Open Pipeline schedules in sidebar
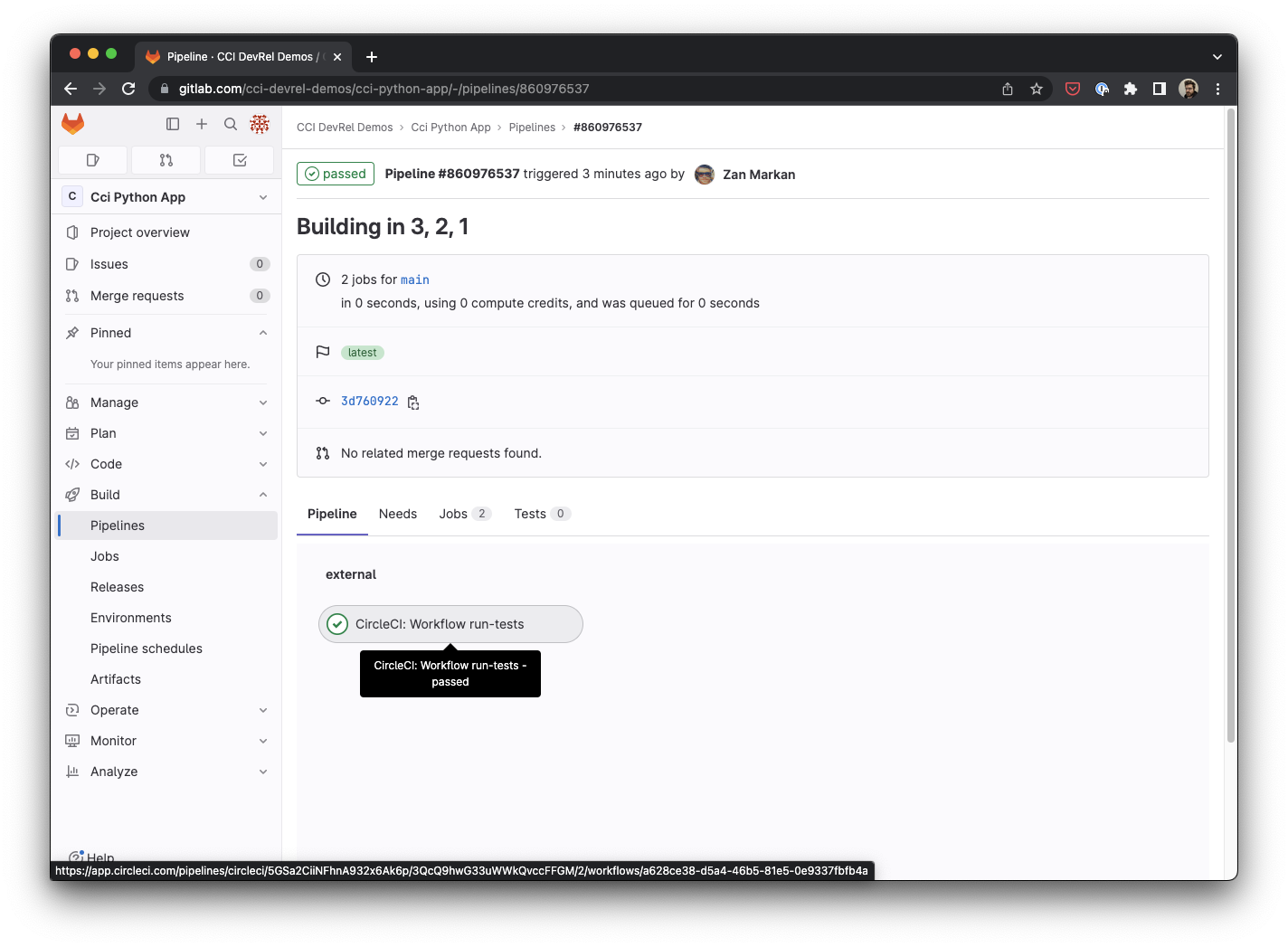This screenshot has width=1288, height=947. pos(166,649)
